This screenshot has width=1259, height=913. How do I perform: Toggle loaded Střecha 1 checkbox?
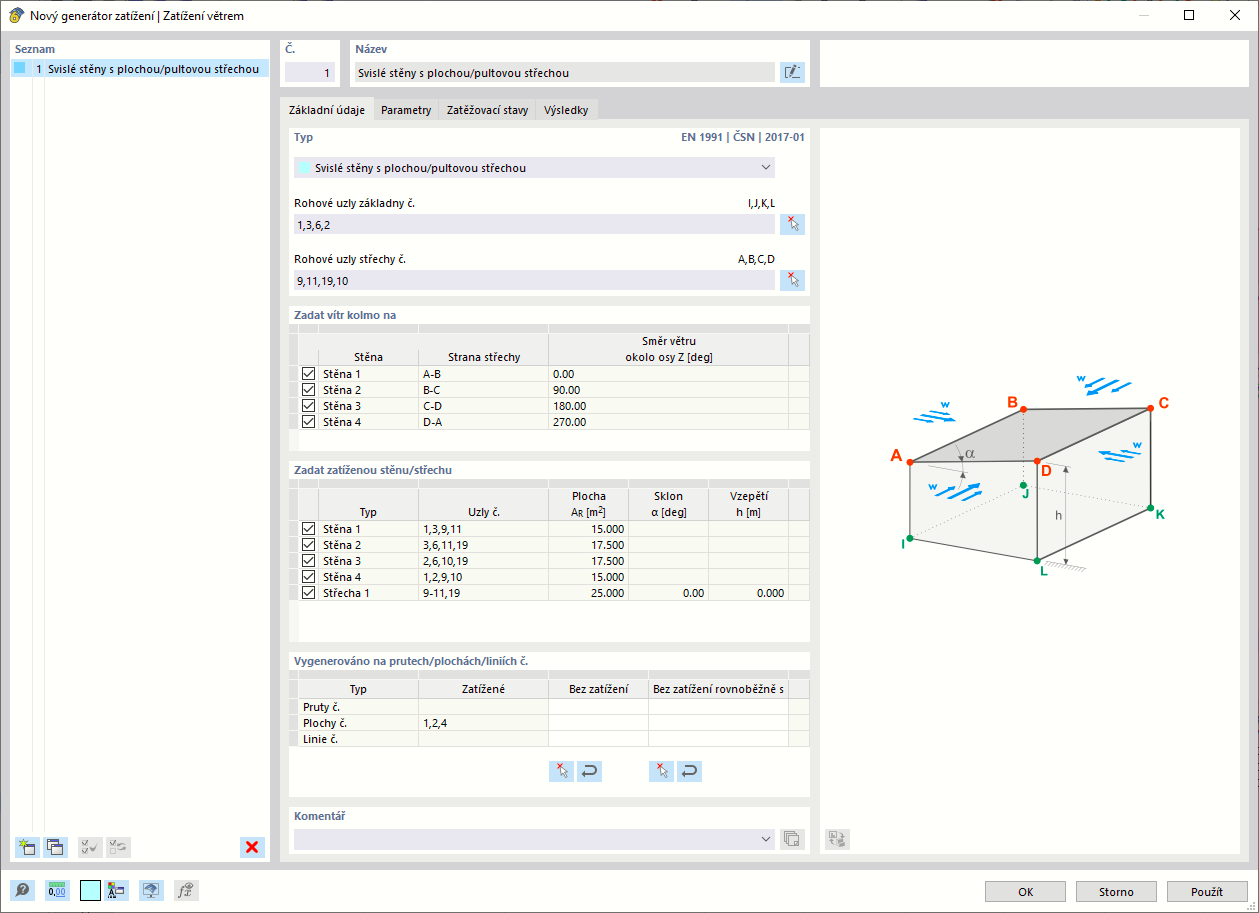point(308,592)
